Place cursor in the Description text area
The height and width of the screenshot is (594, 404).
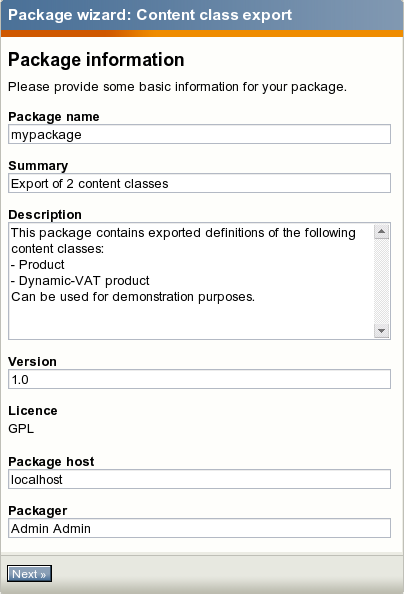coord(191,281)
